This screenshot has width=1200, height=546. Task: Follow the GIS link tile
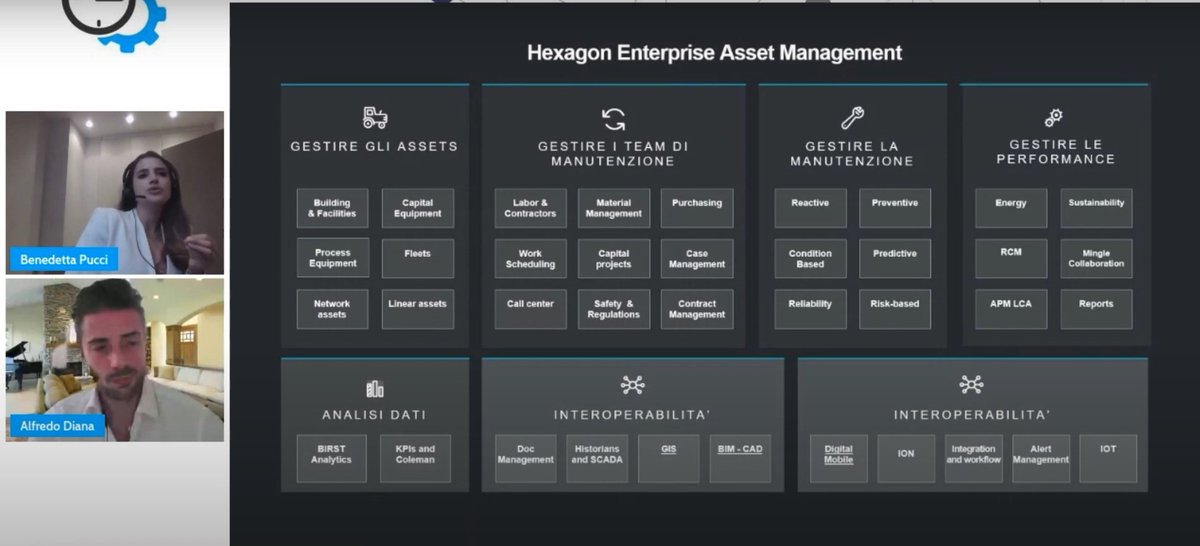pyautogui.click(x=668, y=459)
